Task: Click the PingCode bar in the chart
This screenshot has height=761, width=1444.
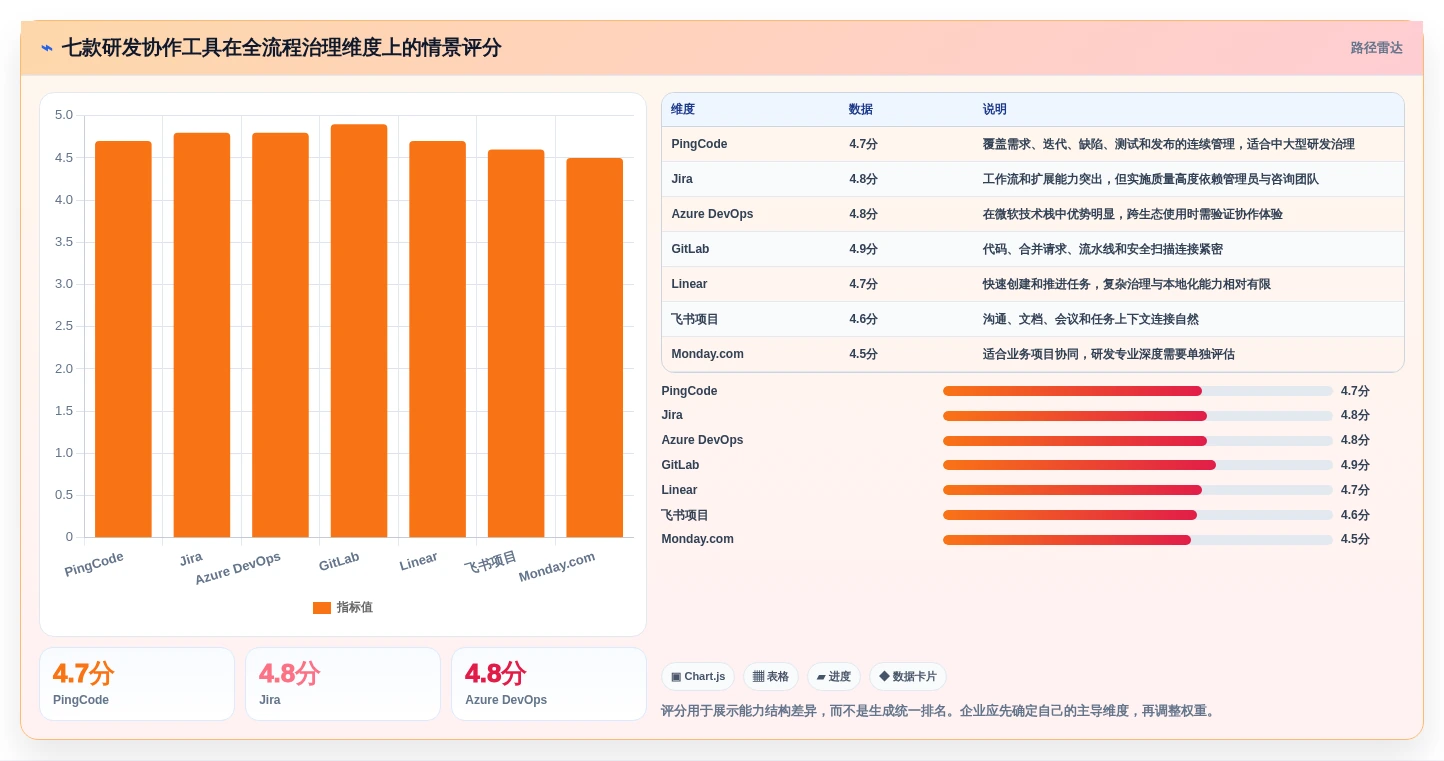Action: [x=123, y=339]
